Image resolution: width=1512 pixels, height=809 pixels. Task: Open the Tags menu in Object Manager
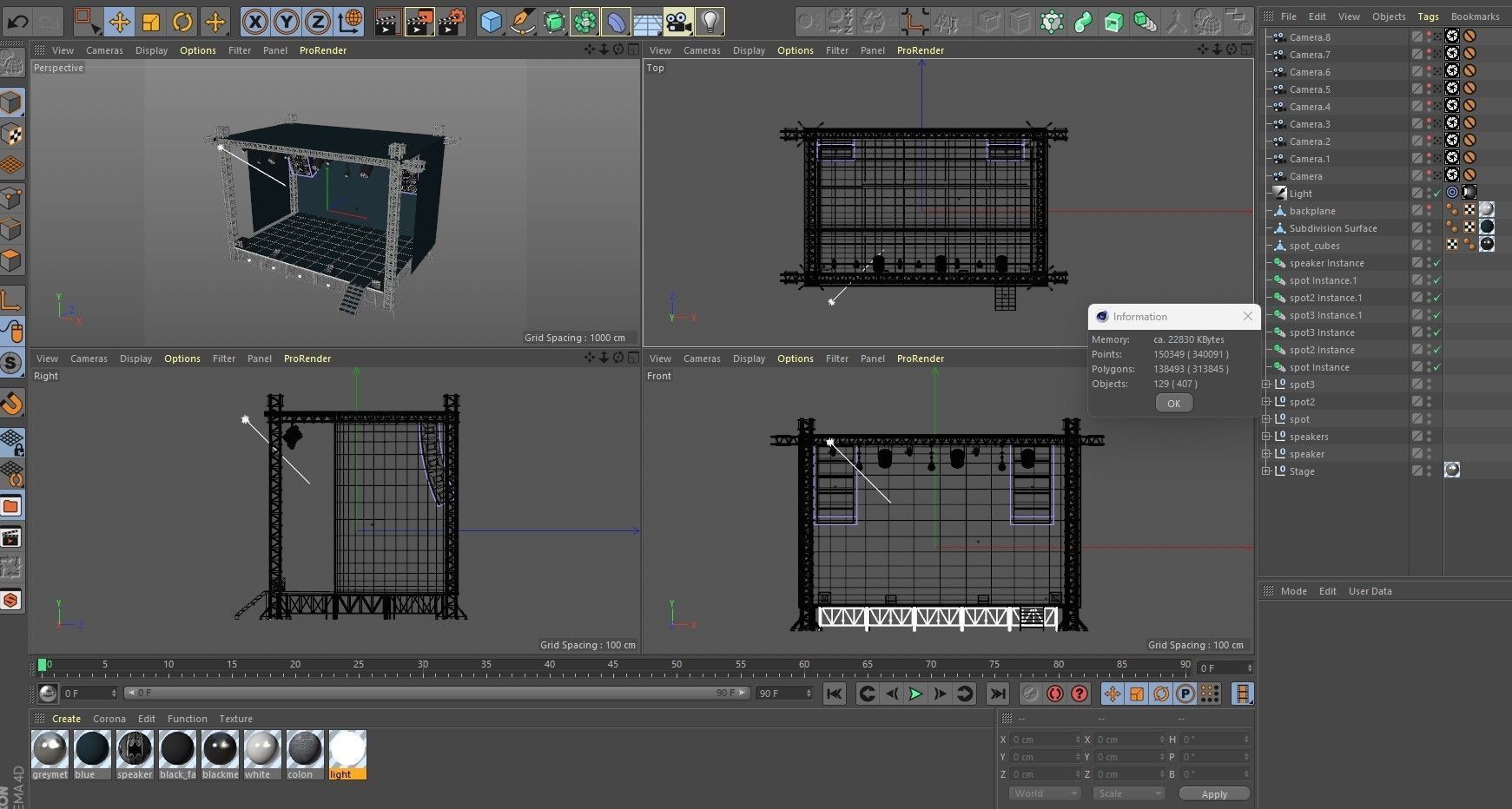(1428, 16)
